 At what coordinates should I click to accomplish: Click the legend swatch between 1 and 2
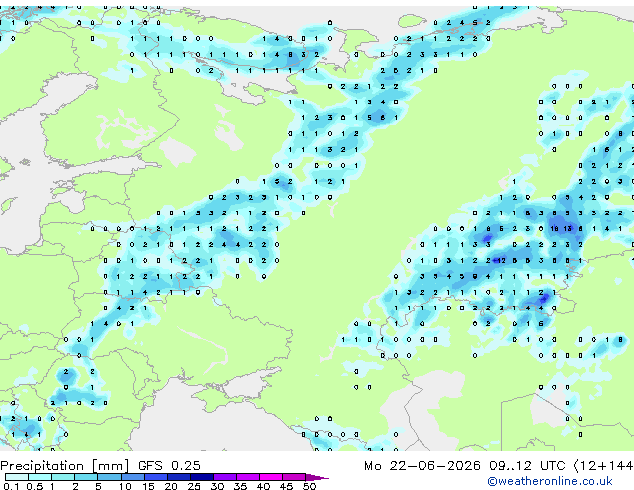coord(63,477)
